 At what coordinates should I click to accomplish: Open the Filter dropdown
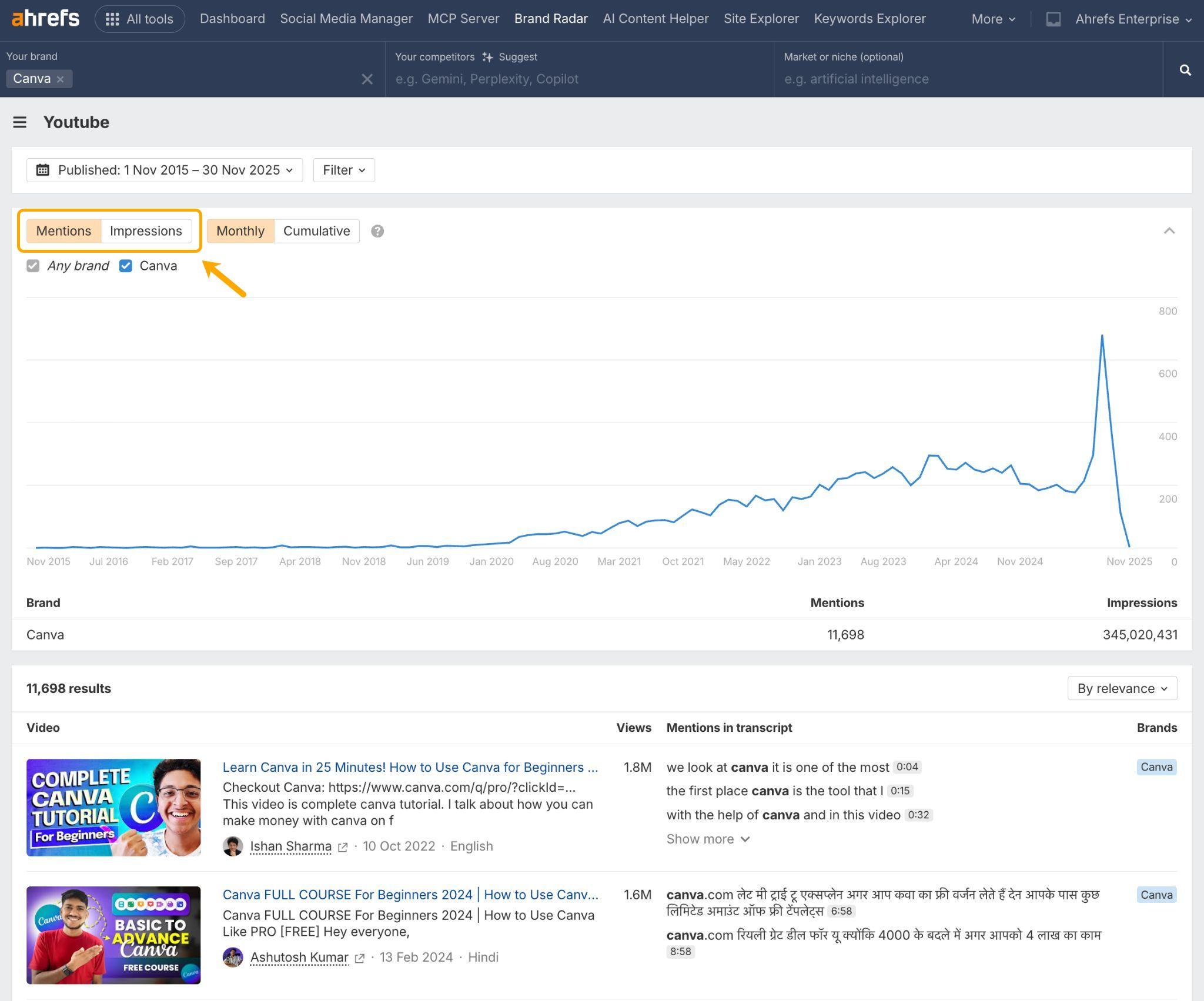(343, 169)
